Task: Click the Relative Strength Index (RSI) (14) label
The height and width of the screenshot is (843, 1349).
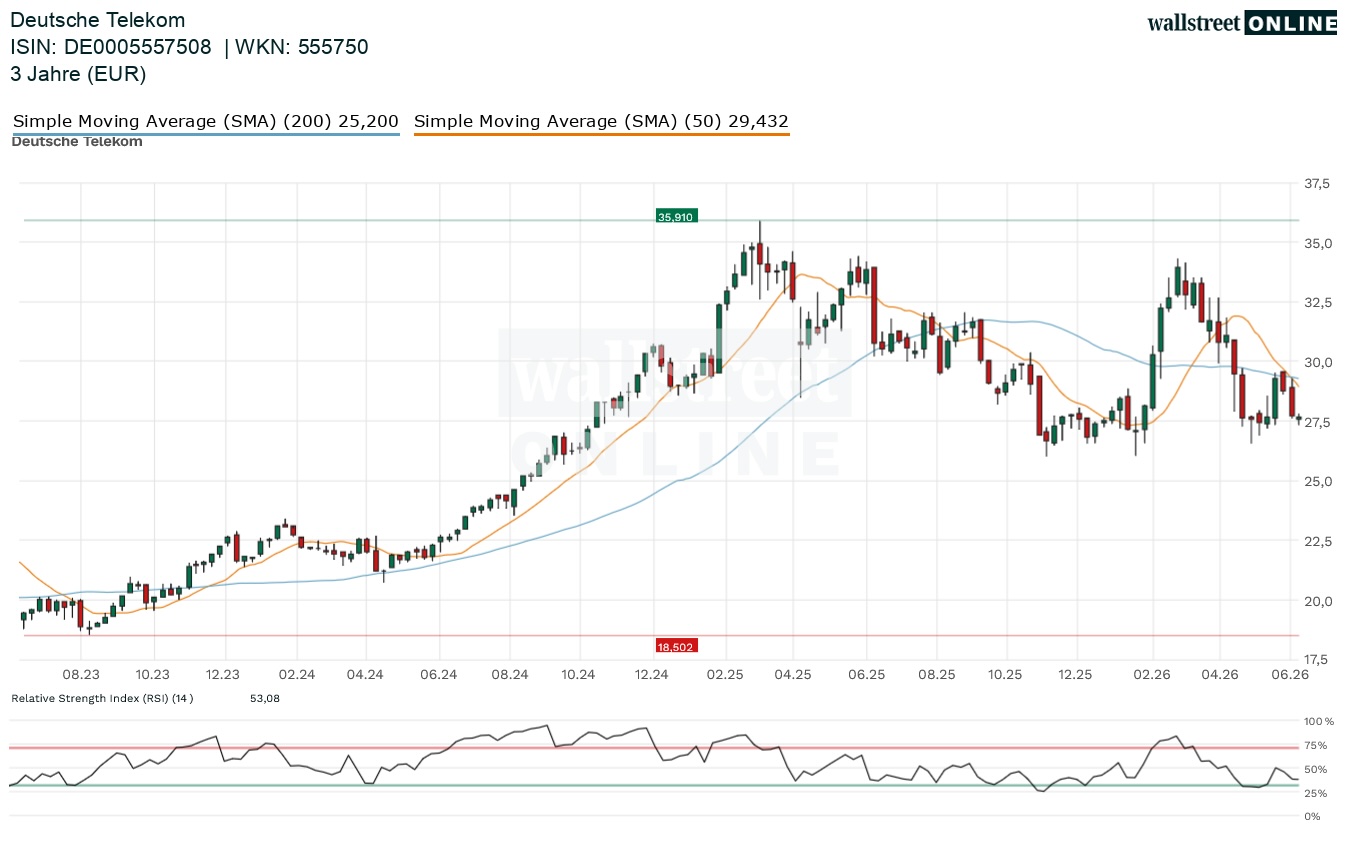Action: point(102,698)
